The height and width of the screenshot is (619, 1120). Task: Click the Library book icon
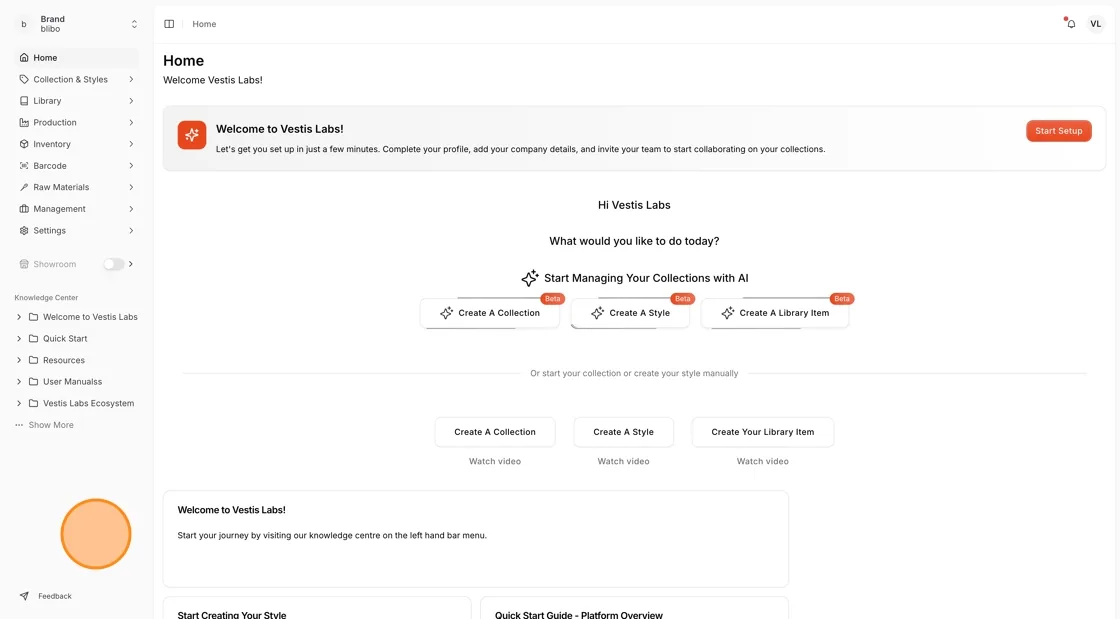[x=24, y=101]
